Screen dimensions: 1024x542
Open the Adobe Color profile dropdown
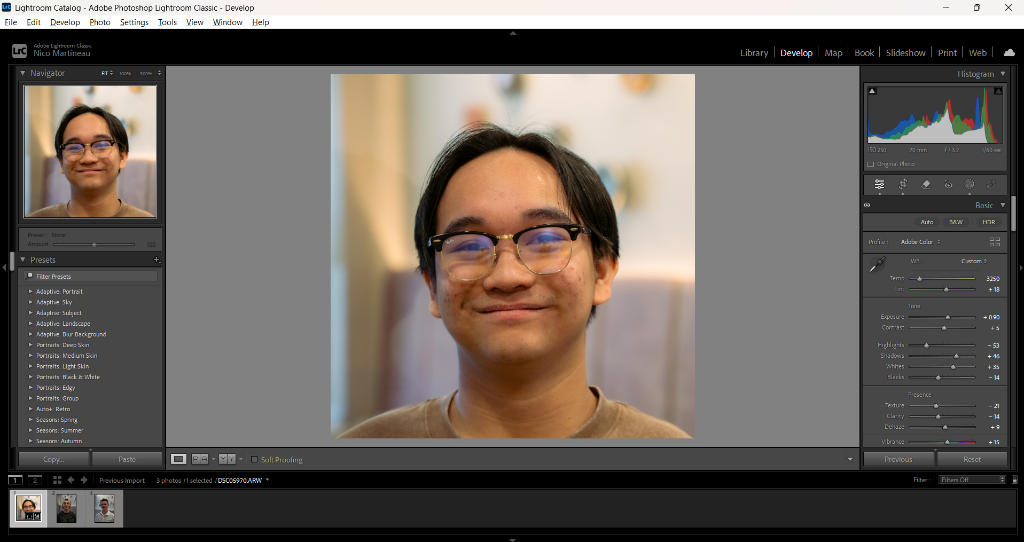click(921, 242)
